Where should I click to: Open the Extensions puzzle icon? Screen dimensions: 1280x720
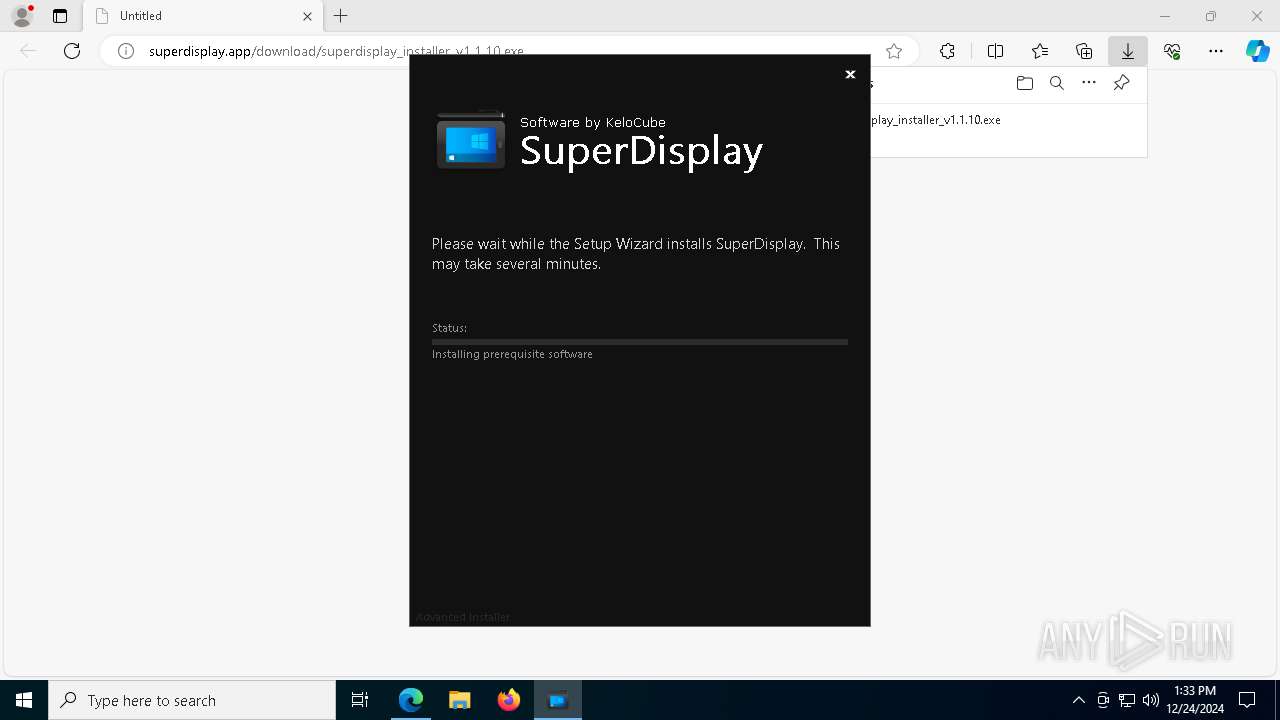click(947, 51)
